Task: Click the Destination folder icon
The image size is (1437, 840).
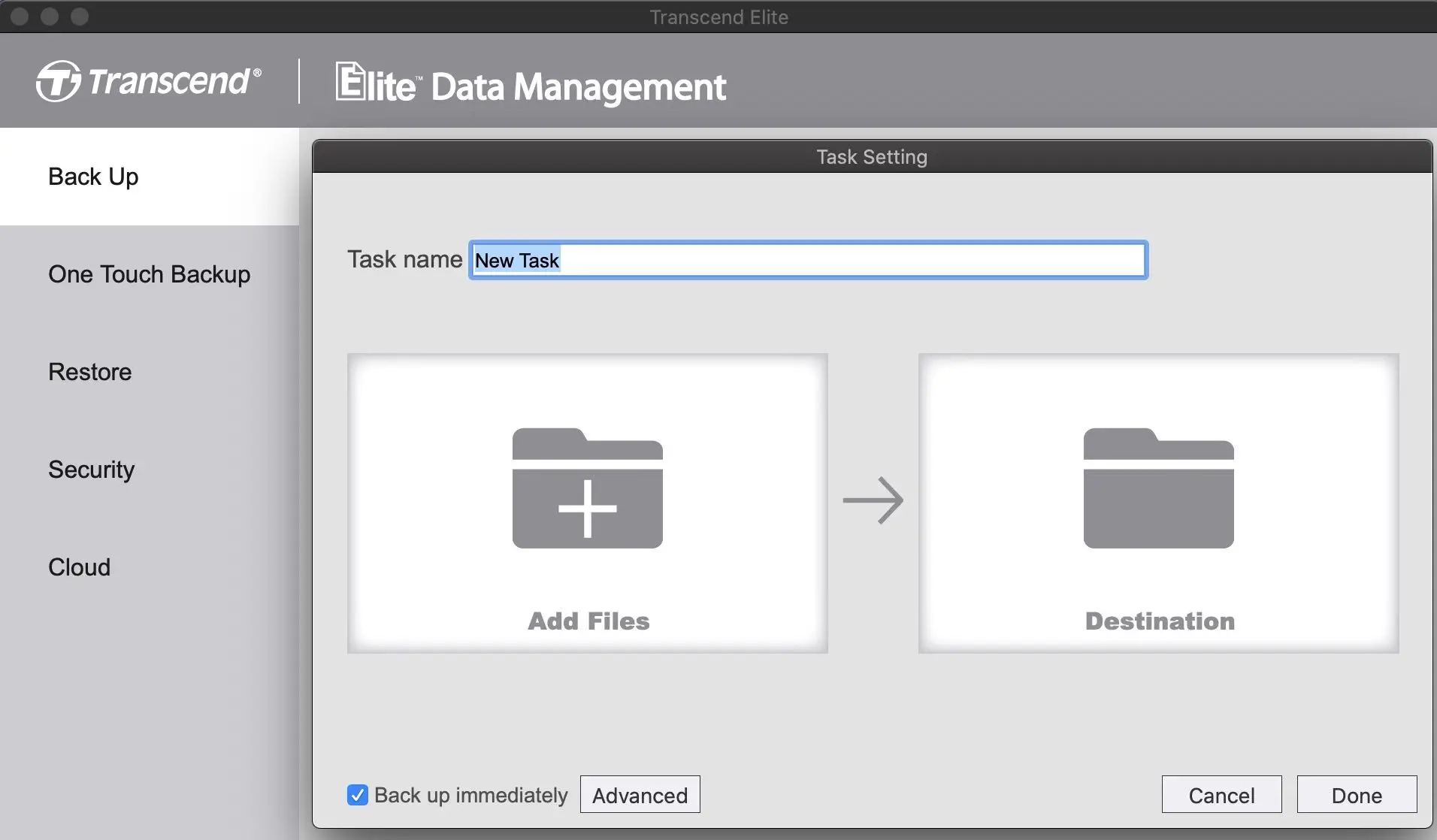Action: 1158,488
